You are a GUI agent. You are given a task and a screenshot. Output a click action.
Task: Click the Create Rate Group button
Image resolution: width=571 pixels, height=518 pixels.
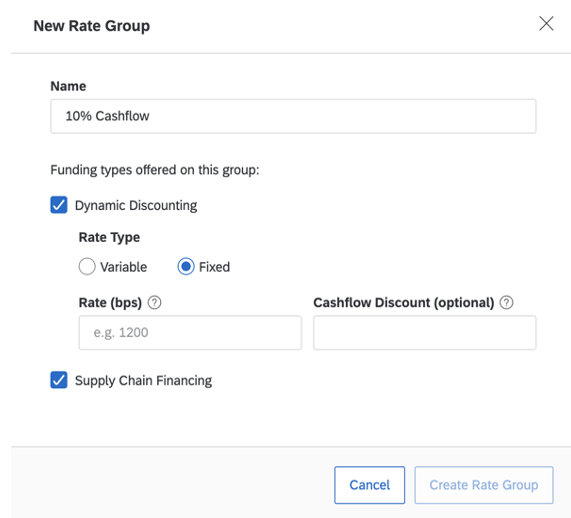click(484, 485)
